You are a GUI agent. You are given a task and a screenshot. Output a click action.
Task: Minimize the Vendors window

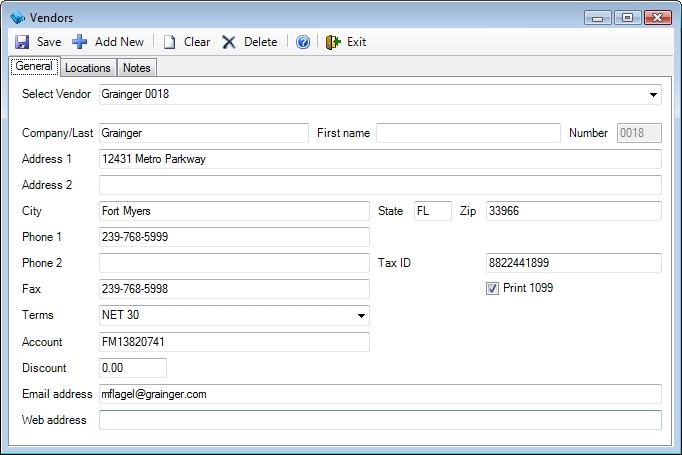(598, 18)
